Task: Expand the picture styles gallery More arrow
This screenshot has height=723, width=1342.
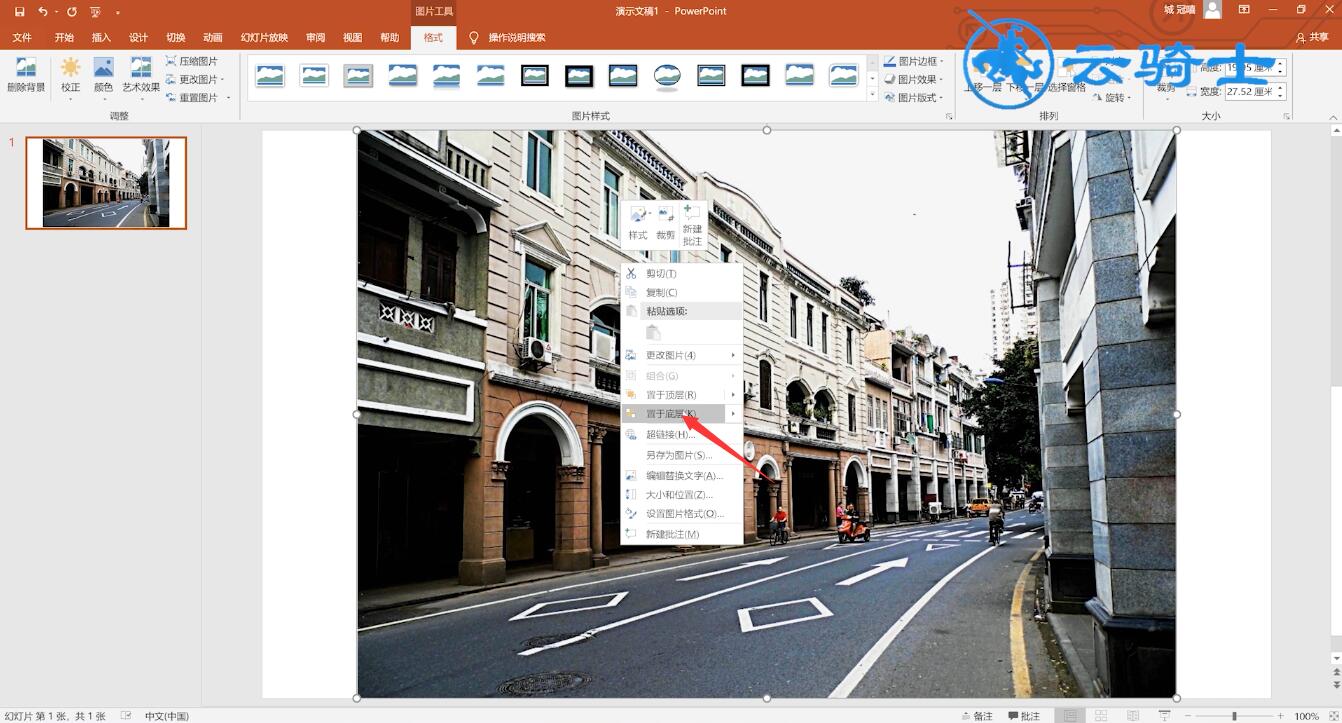Action: [873, 95]
